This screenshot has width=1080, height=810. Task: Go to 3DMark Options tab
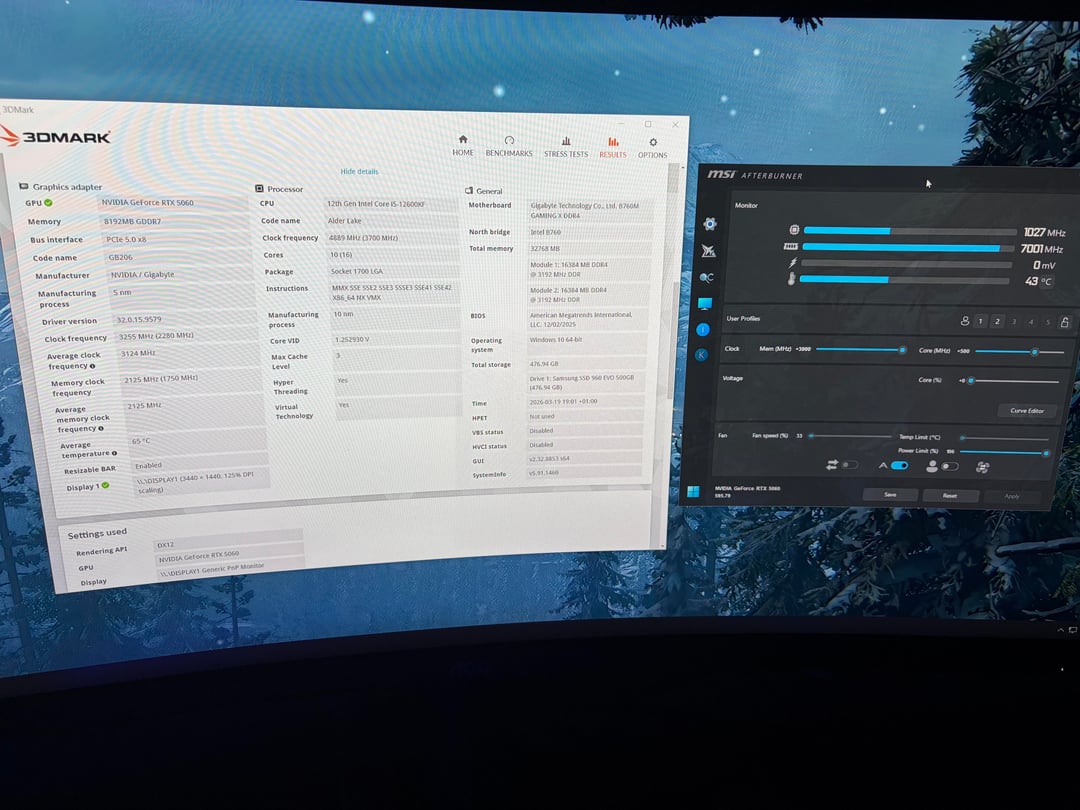click(x=652, y=148)
